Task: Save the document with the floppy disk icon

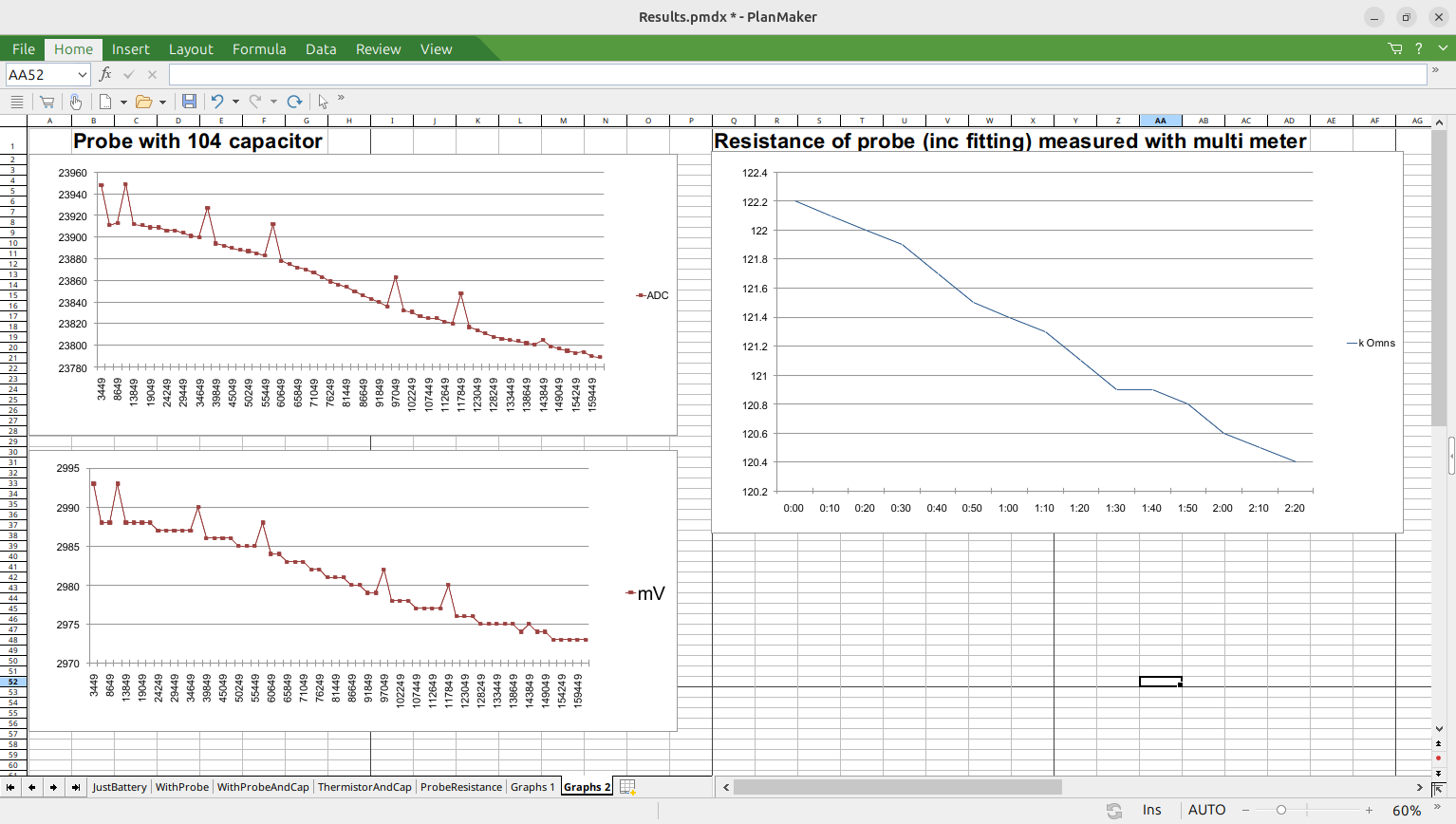Action: click(189, 102)
